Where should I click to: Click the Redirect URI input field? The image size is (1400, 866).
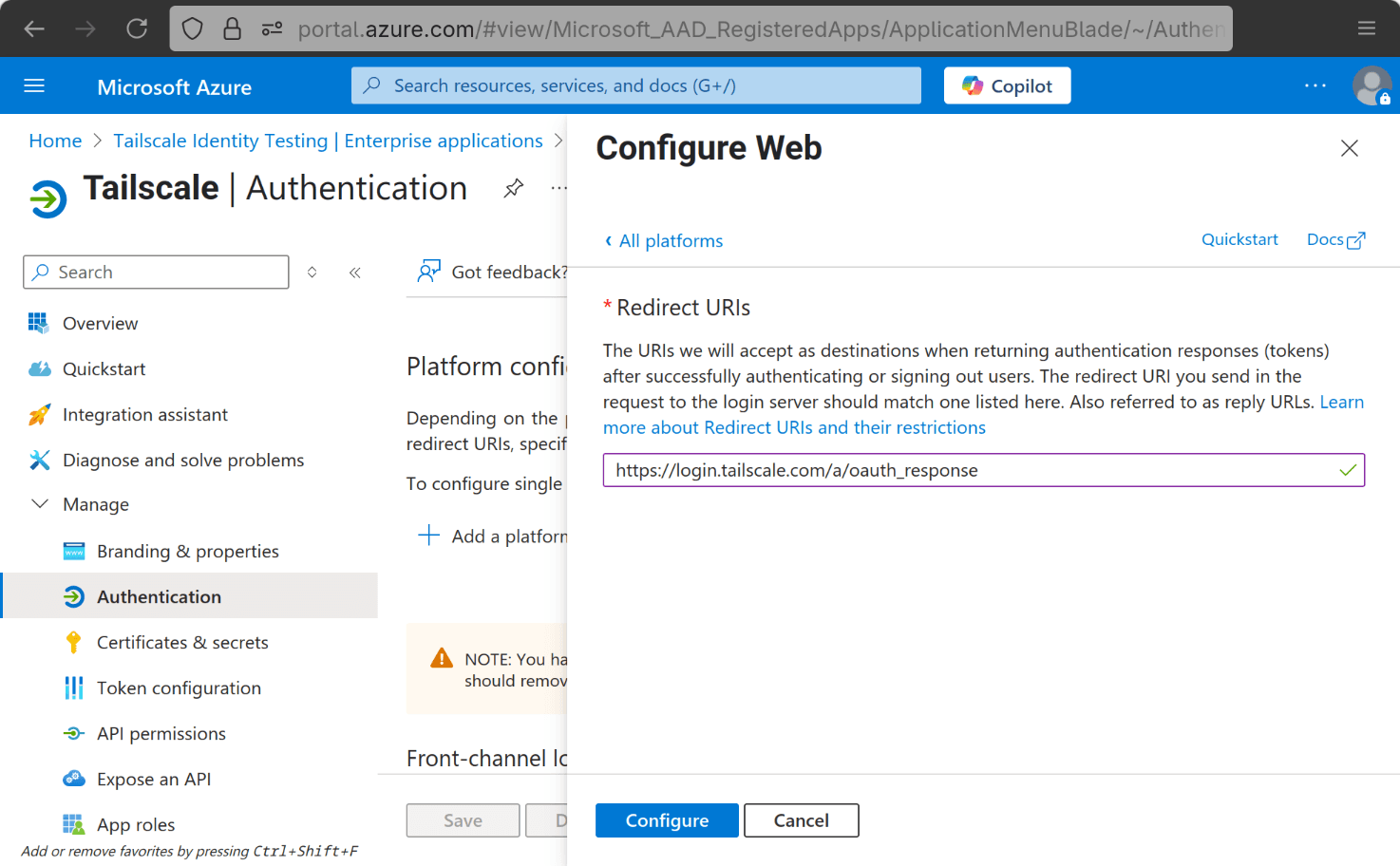point(983,470)
